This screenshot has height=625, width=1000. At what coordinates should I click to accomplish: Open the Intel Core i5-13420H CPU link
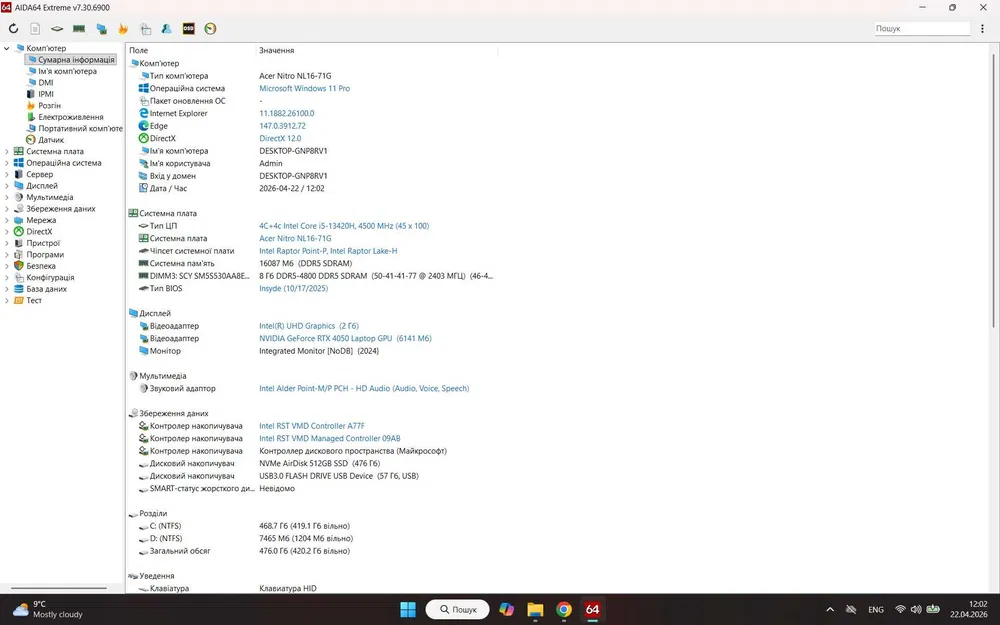344,226
